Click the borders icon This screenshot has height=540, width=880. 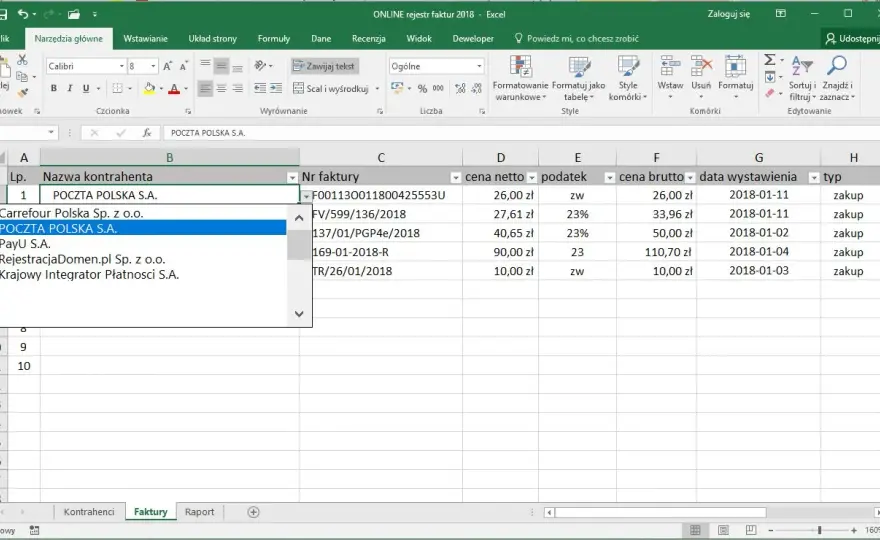tap(117, 88)
